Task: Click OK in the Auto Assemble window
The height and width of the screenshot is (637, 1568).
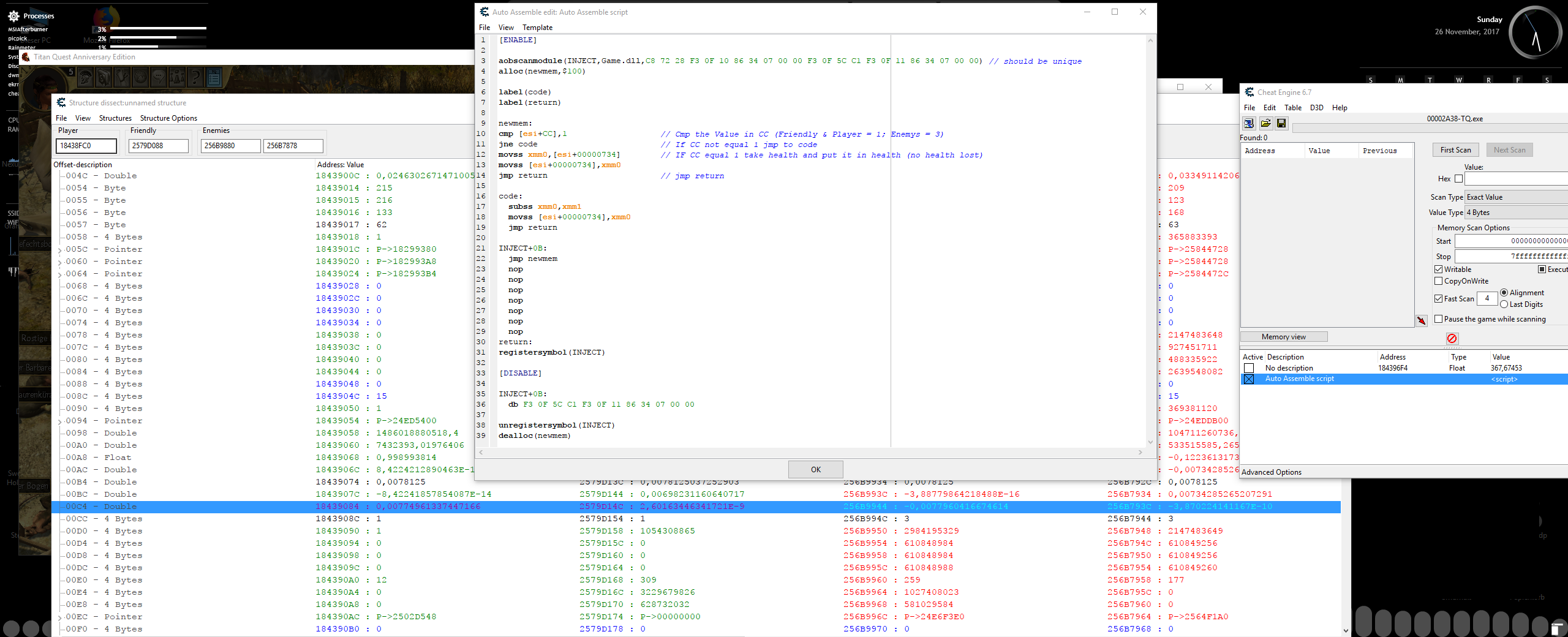Action: tap(815, 470)
